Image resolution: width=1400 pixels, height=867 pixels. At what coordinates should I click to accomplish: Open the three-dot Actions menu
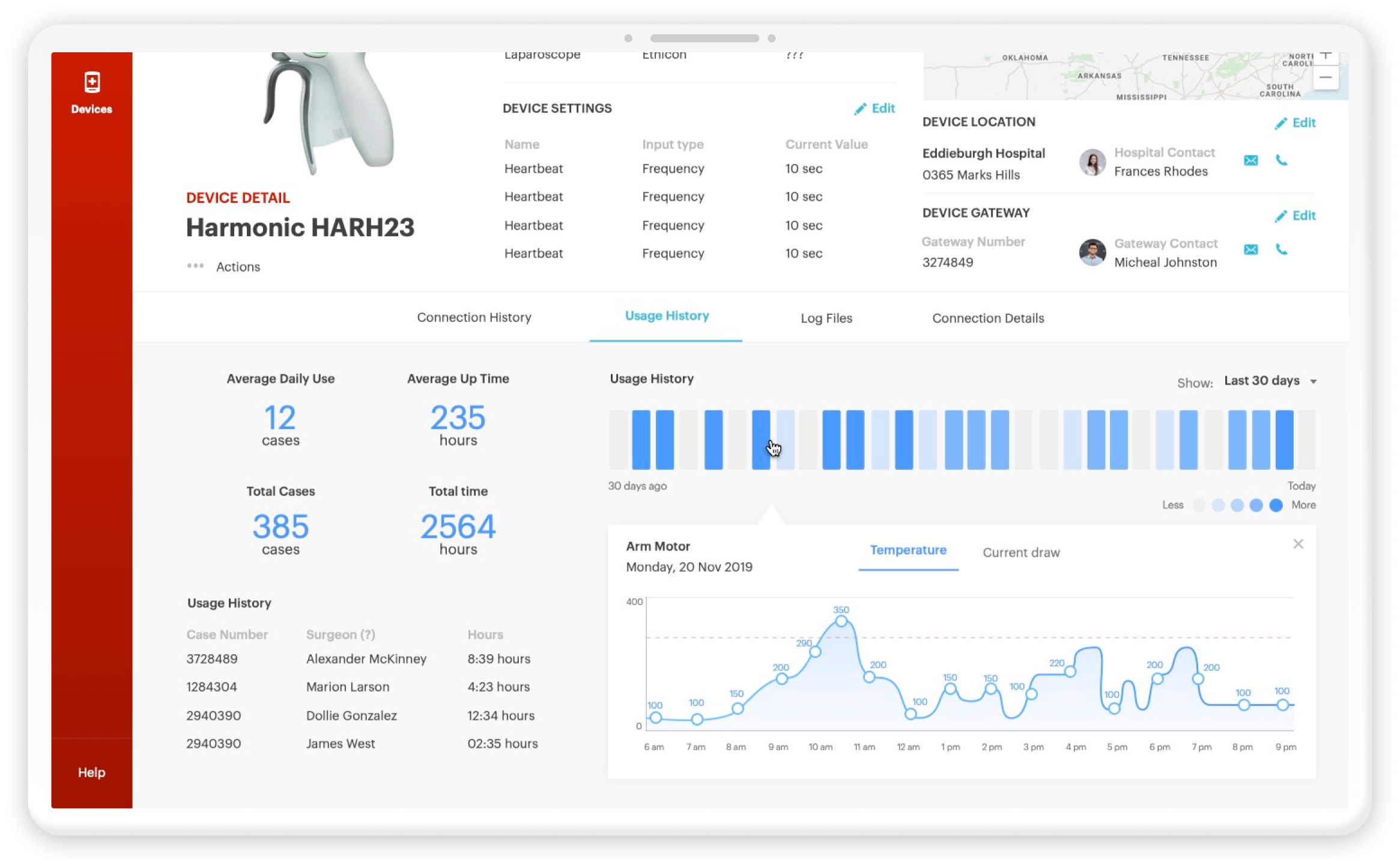[195, 266]
